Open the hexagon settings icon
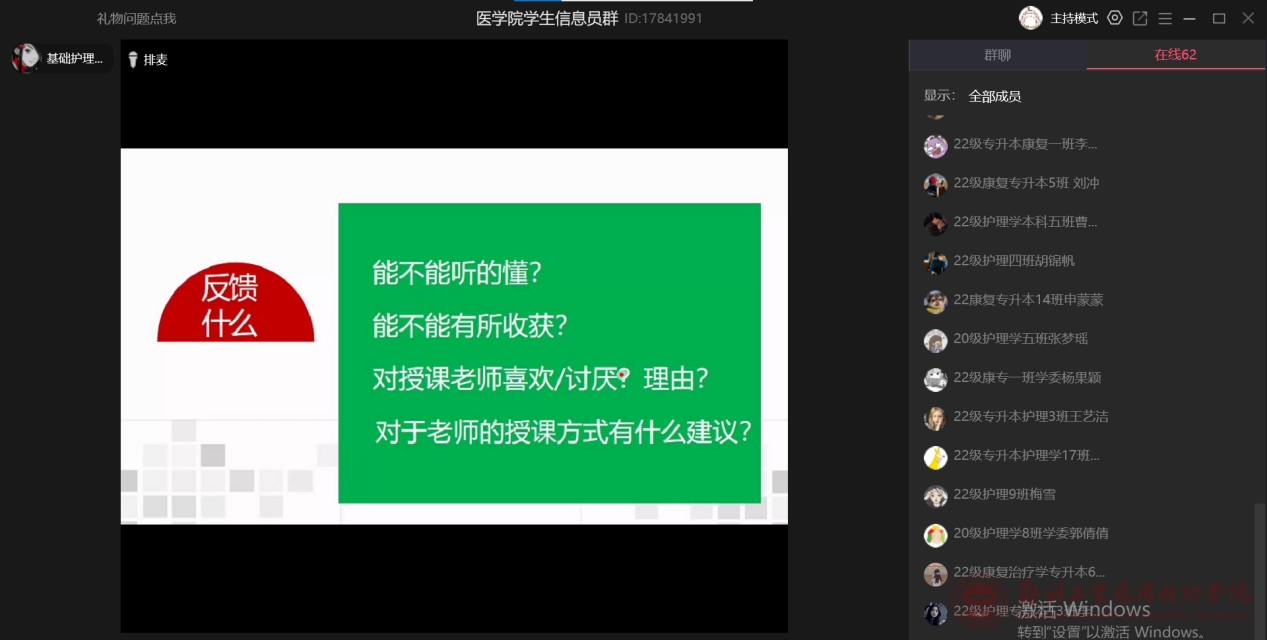 pyautogui.click(x=1115, y=18)
